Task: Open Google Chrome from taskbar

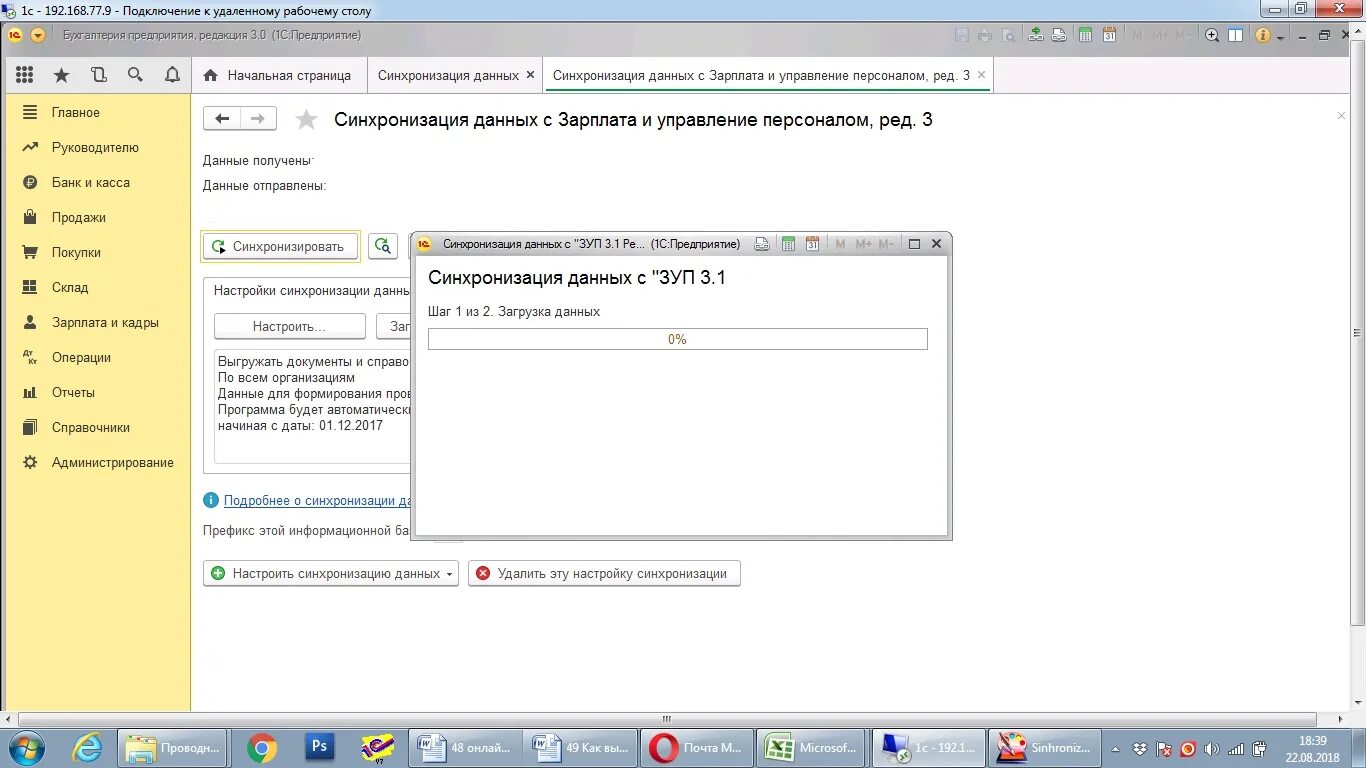Action: [x=262, y=747]
